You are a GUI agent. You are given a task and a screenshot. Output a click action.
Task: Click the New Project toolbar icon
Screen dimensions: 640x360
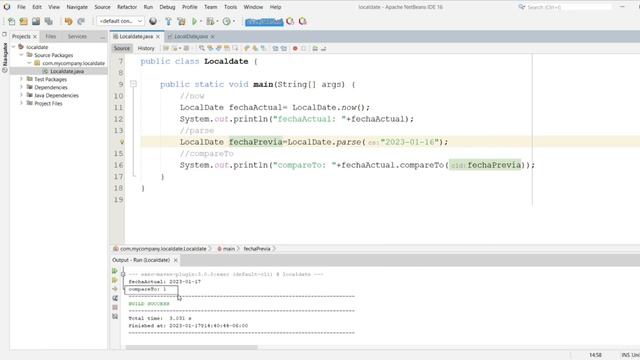[x=24, y=21]
